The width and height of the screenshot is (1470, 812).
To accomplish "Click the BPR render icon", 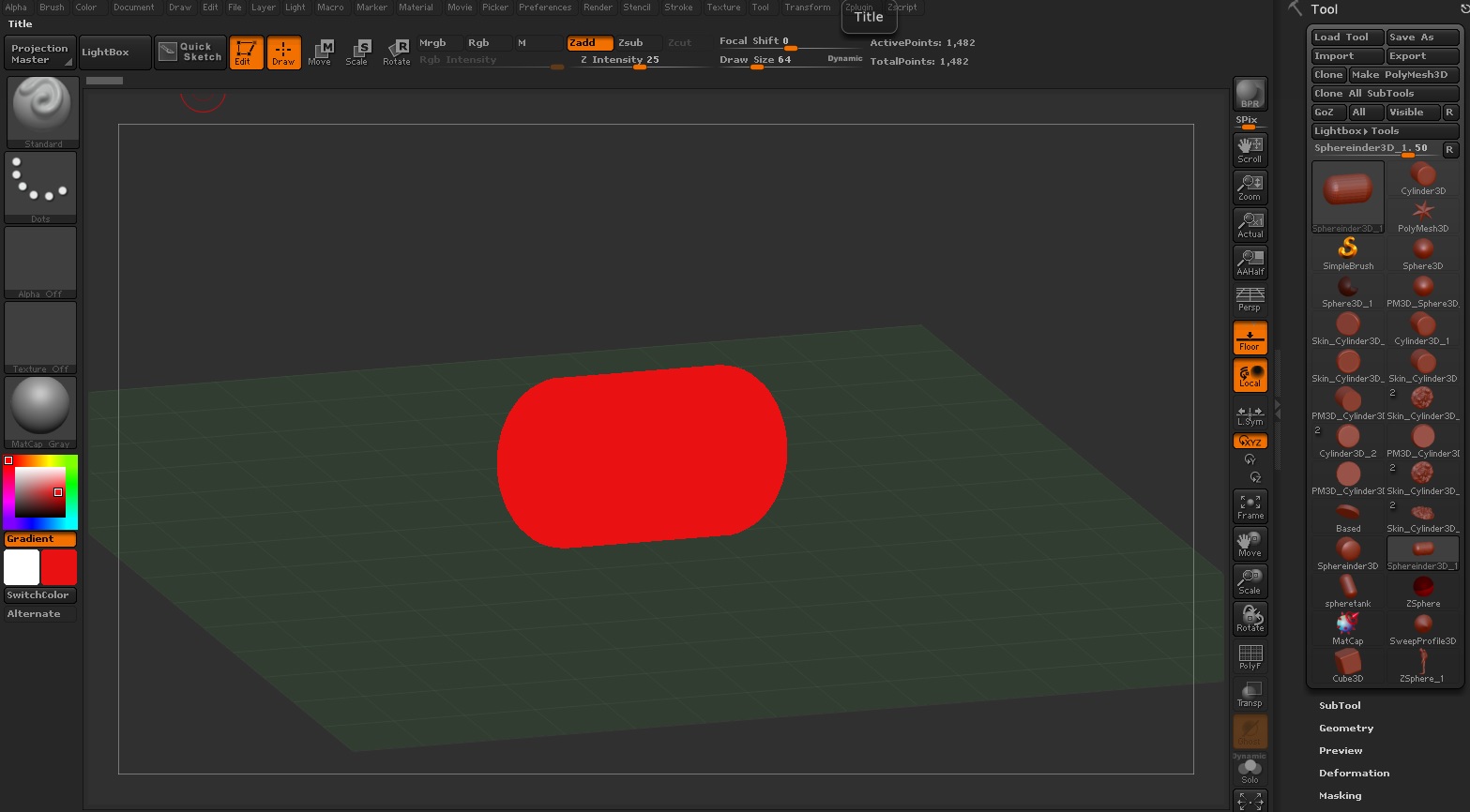I will 1250,94.
